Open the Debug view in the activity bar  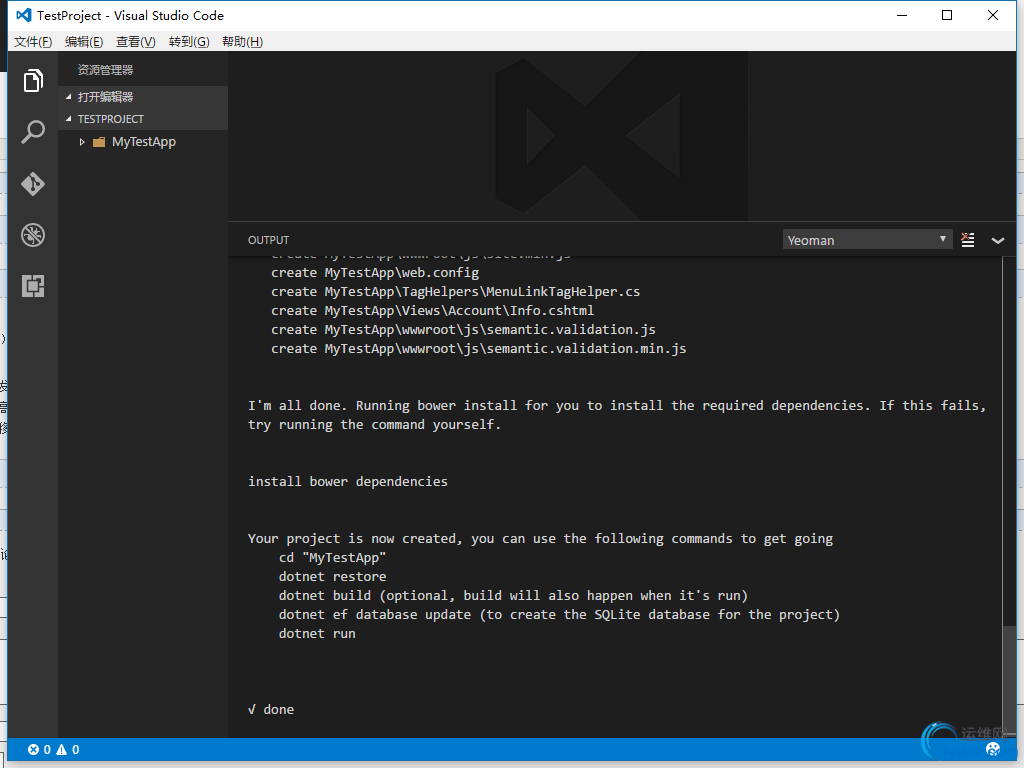click(33, 235)
